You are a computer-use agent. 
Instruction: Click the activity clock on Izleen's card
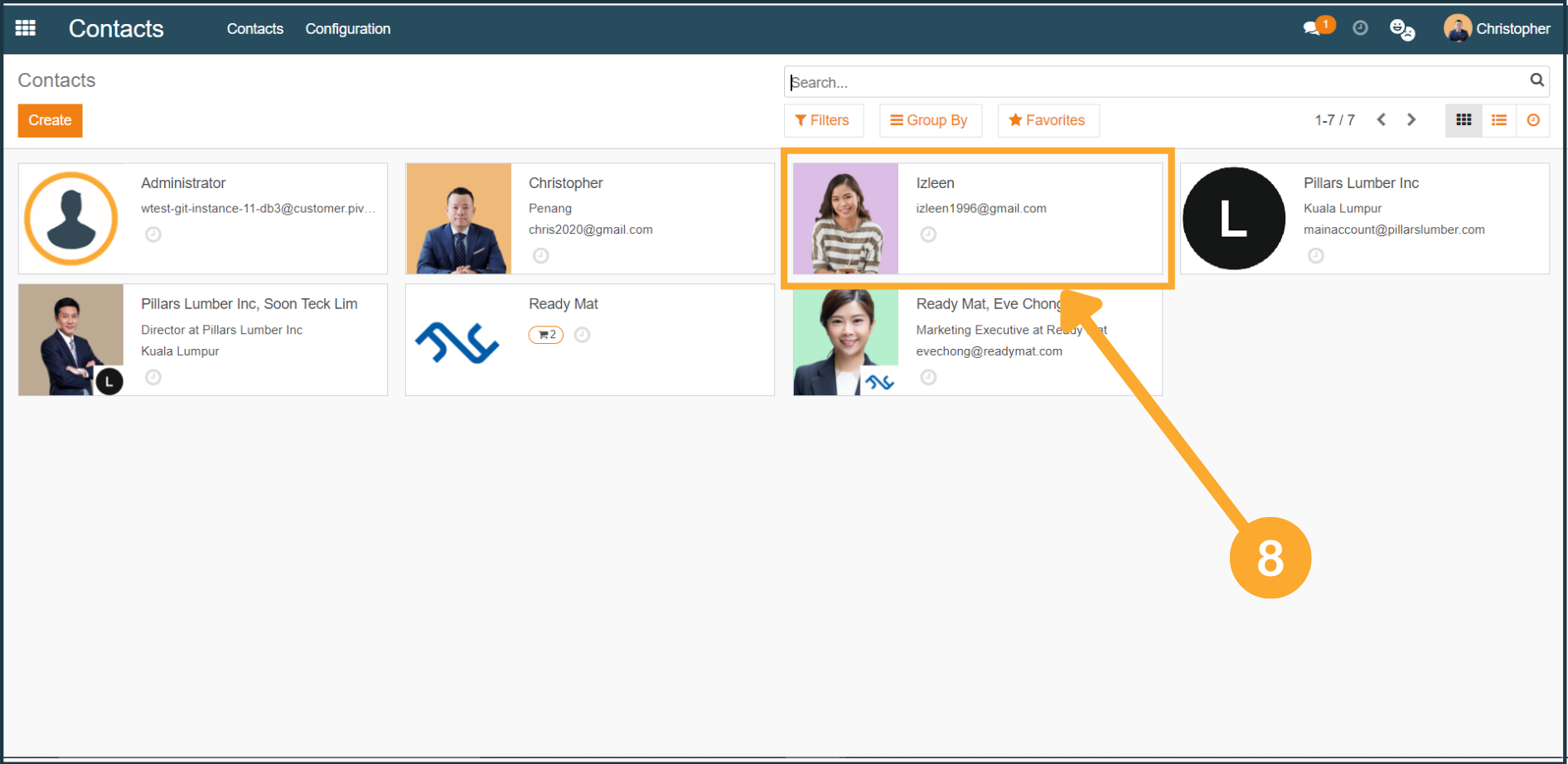928,235
